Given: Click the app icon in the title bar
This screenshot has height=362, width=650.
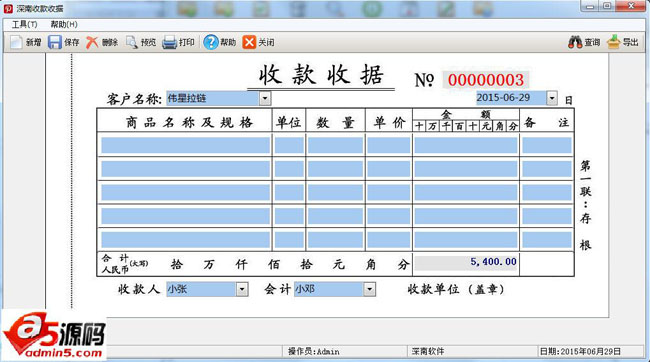Looking at the screenshot, I should (8, 8).
